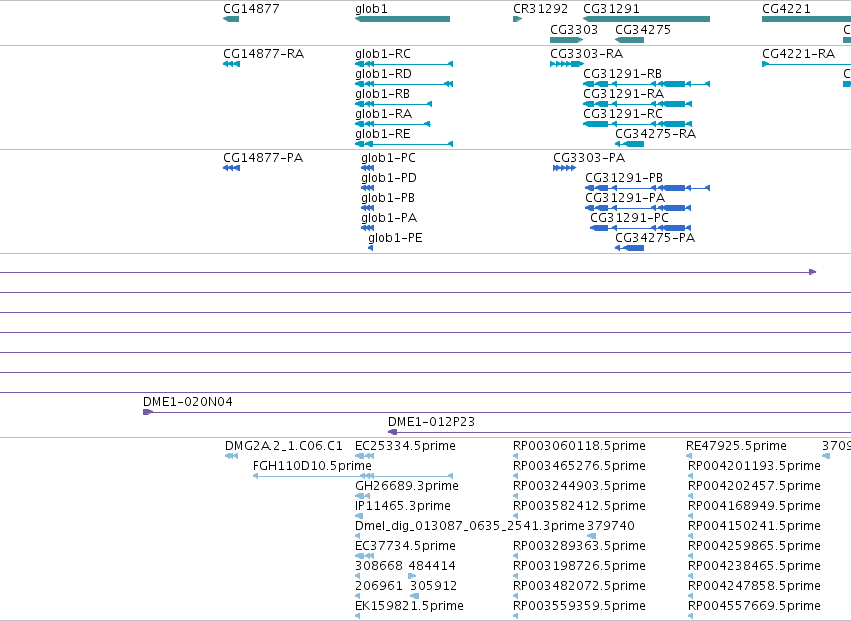Click feature labeled 308668
Image resolution: width=851 pixels, height=621 pixels.
click(x=379, y=566)
